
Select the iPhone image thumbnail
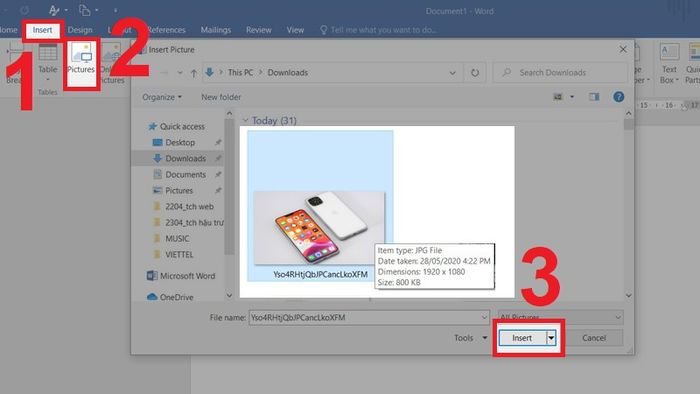click(x=320, y=228)
